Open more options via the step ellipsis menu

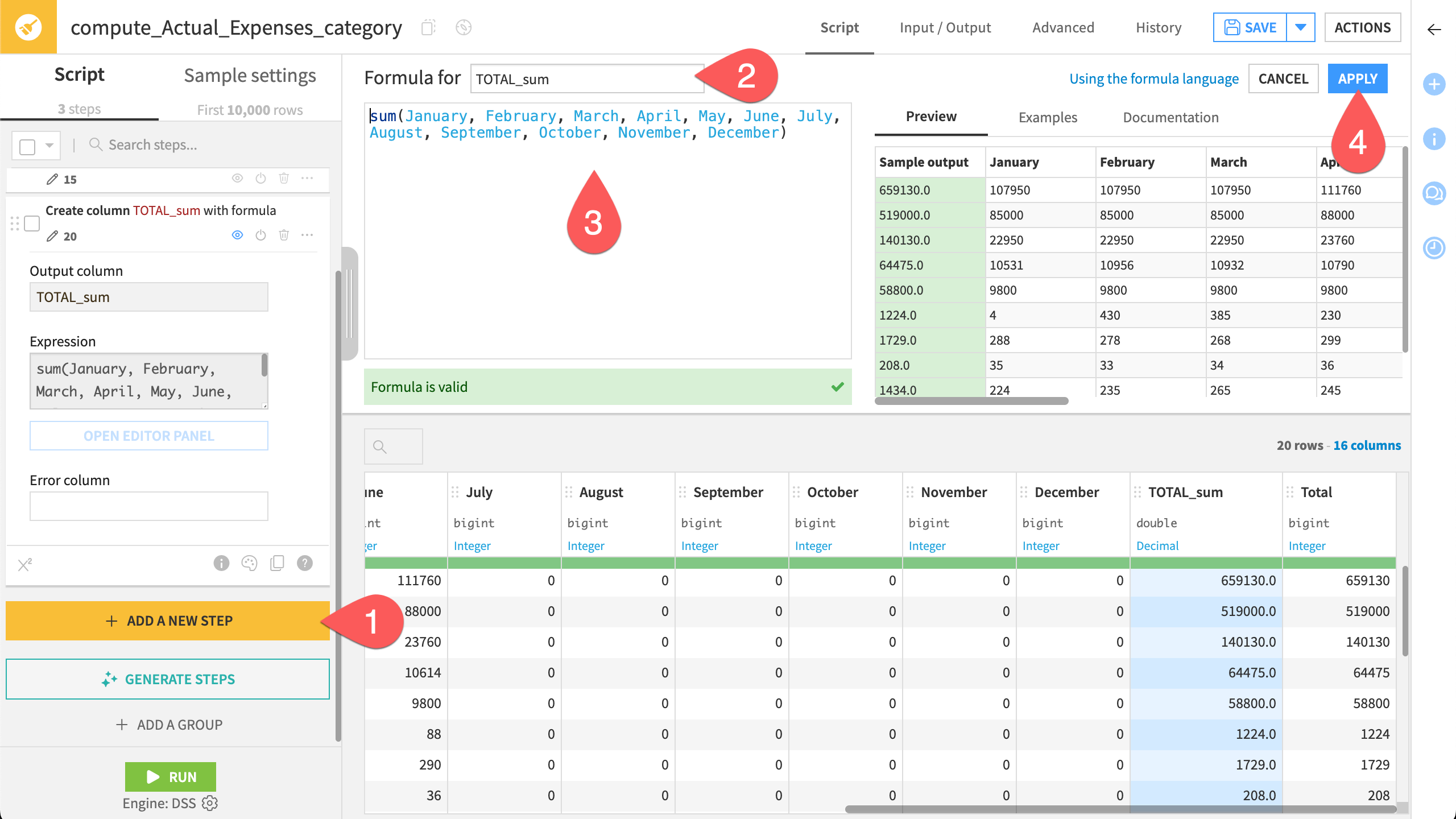(x=307, y=235)
